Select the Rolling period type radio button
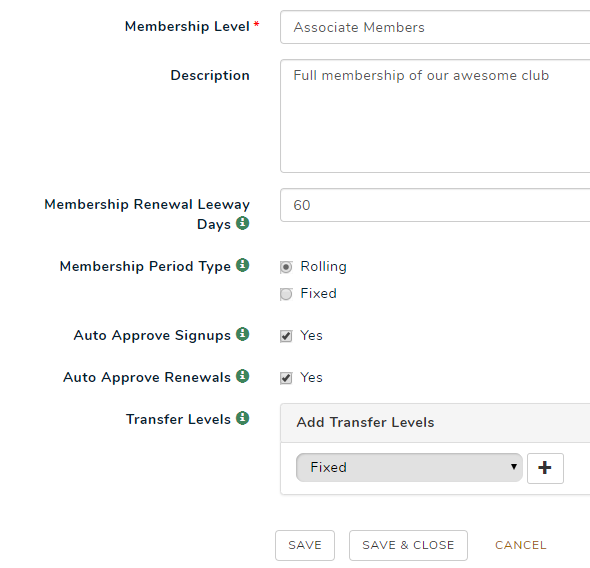590x568 pixels. [286, 267]
